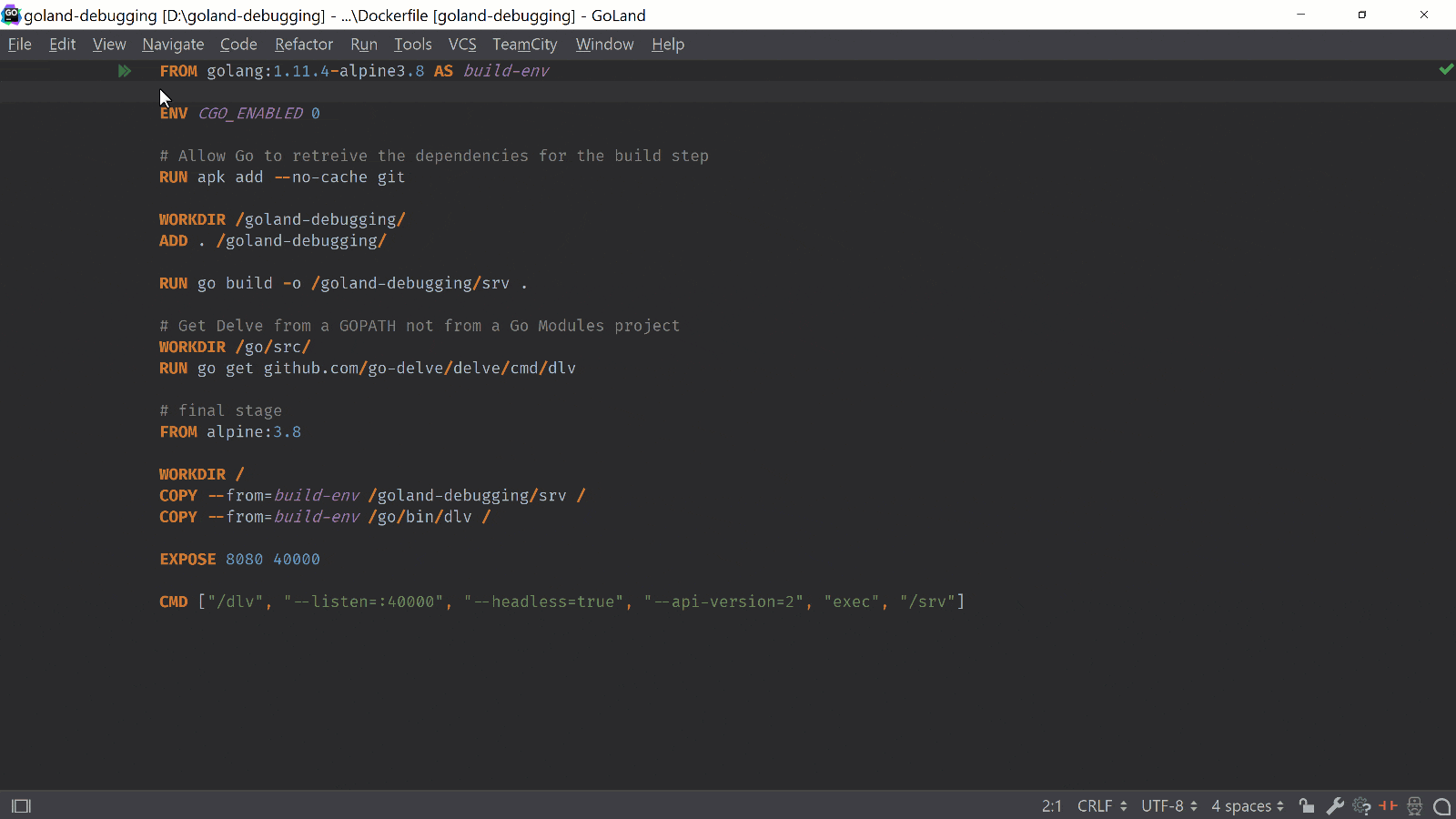Click the "--listen=:40000" argument in CMD
1456x819 pixels.
click(x=363, y=602)
